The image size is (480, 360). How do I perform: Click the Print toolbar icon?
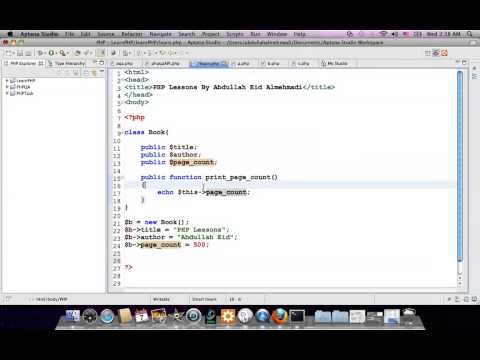(28, 53)
